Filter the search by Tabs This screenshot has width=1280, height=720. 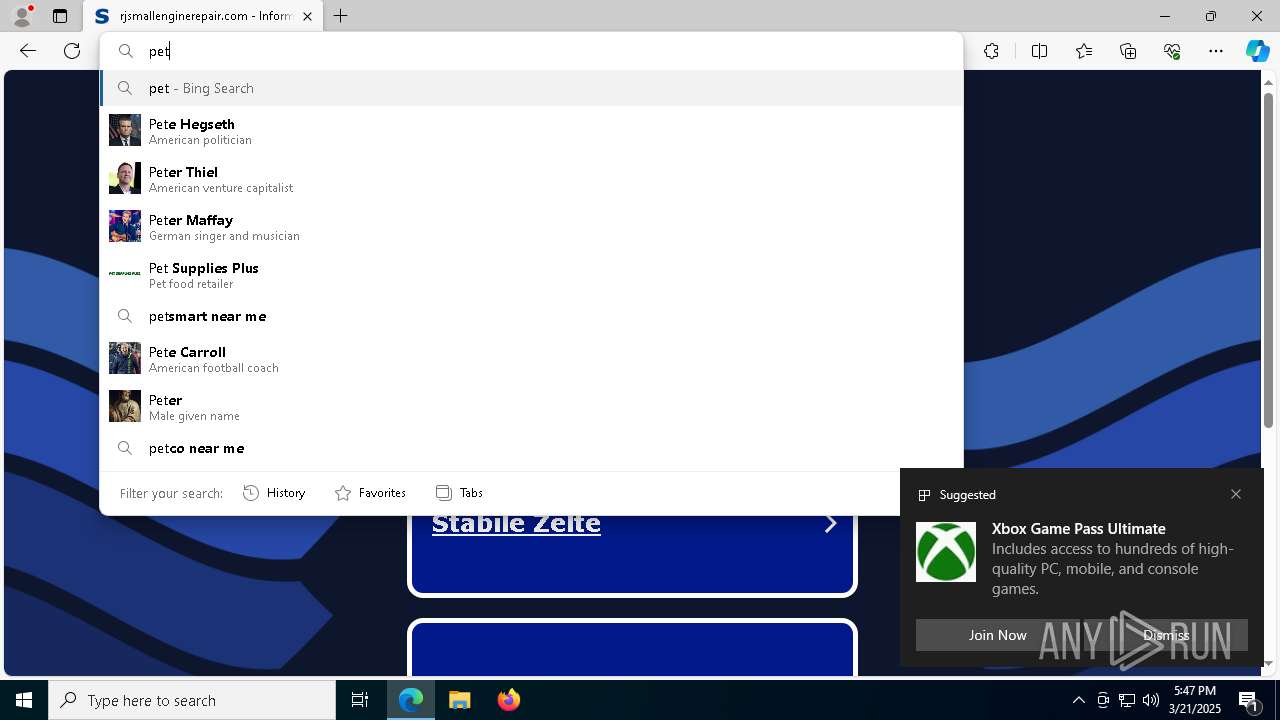tap(459, 493)
